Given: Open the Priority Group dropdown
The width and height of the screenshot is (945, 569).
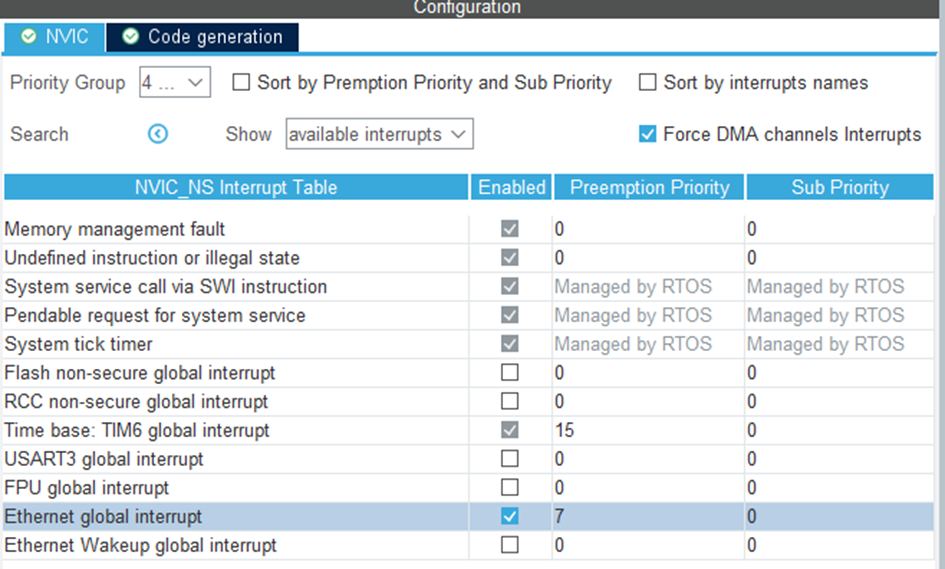Looking at the screenshot, I should pos(175,83).
